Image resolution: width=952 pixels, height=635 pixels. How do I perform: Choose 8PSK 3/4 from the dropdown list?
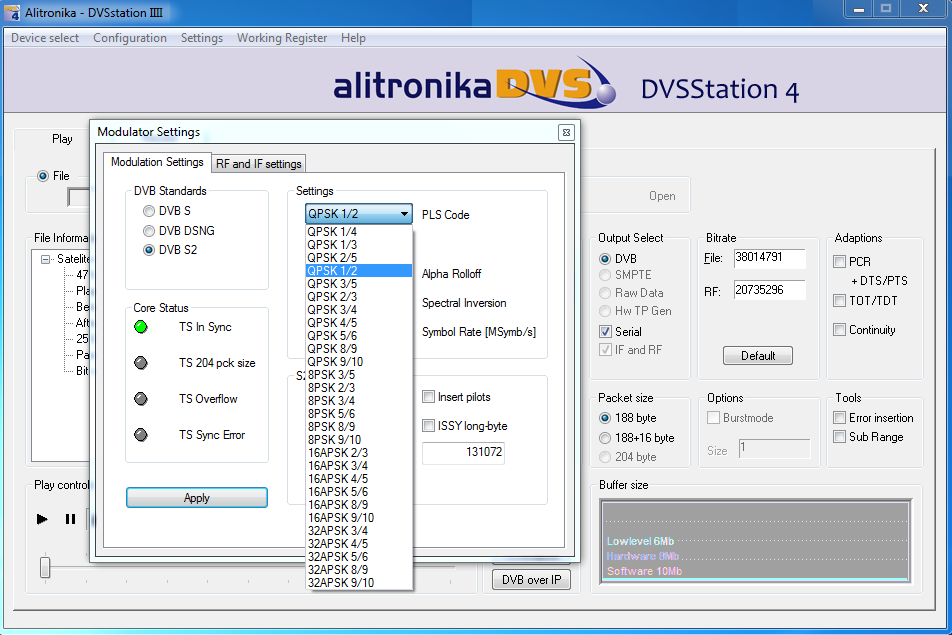click(331, 401)
